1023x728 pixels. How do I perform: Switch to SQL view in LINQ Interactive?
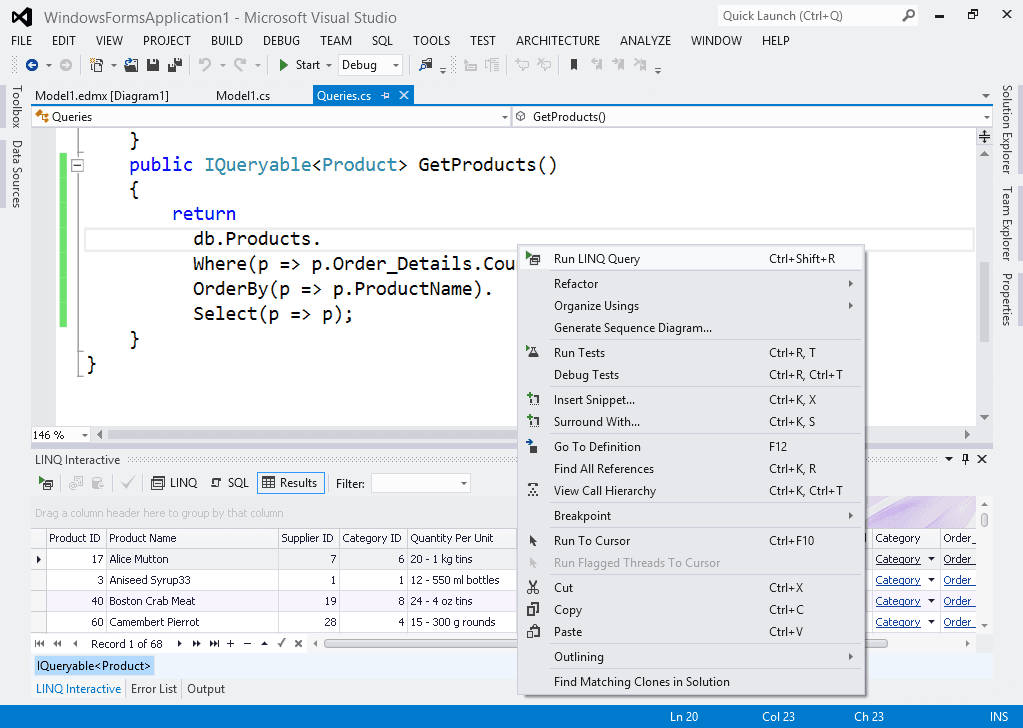[x=230, y=483]
